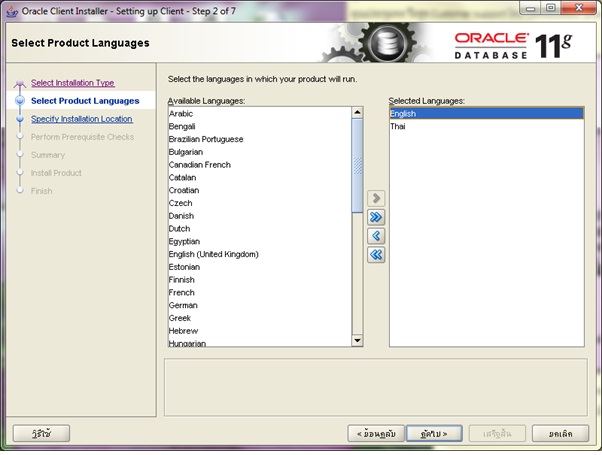602x455 pixels.
Task: Select Brazilian Portuguese in the list
Action: coord(260,139)
